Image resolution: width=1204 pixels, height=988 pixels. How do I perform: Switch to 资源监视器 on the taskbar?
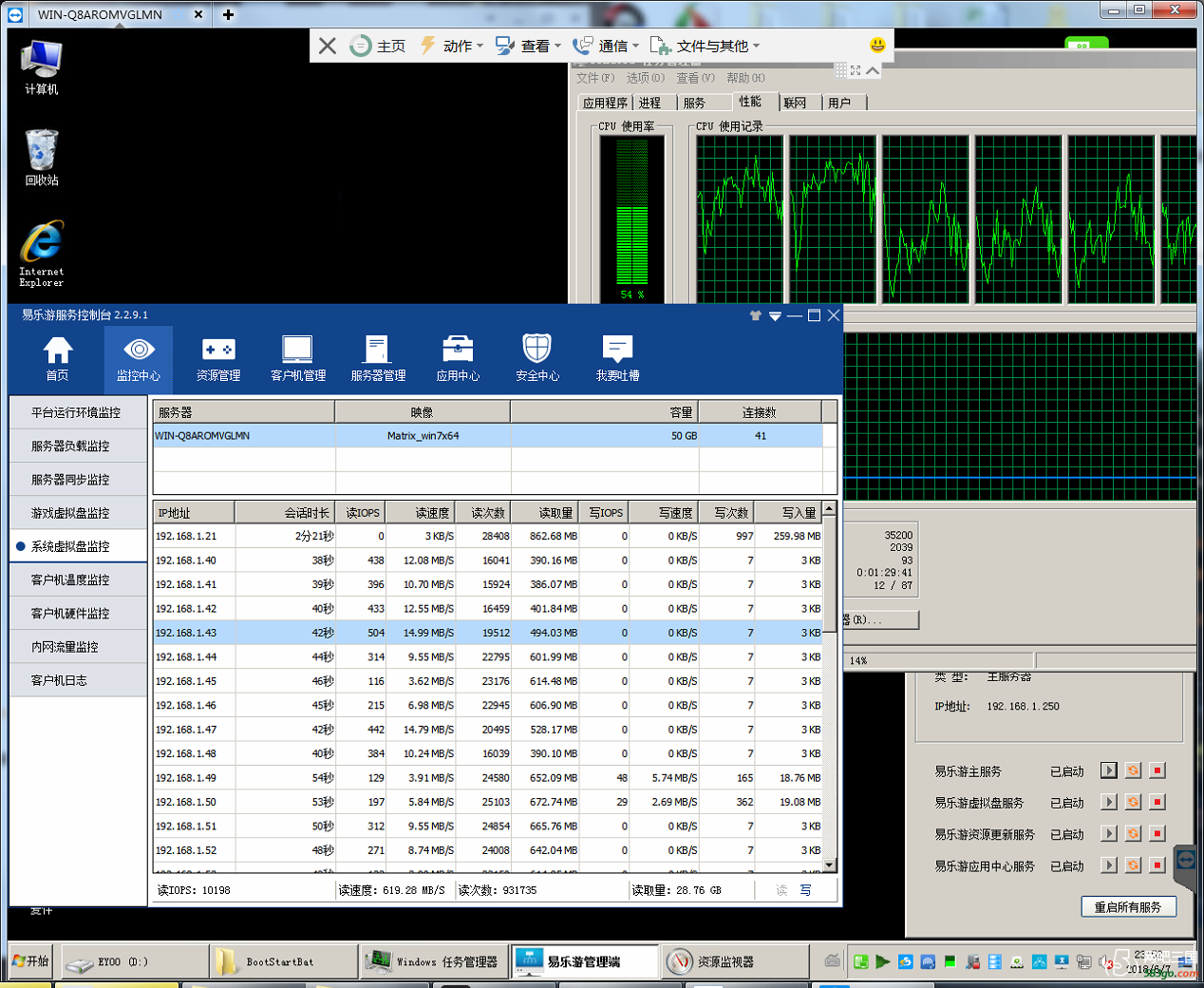coord(736,961)
